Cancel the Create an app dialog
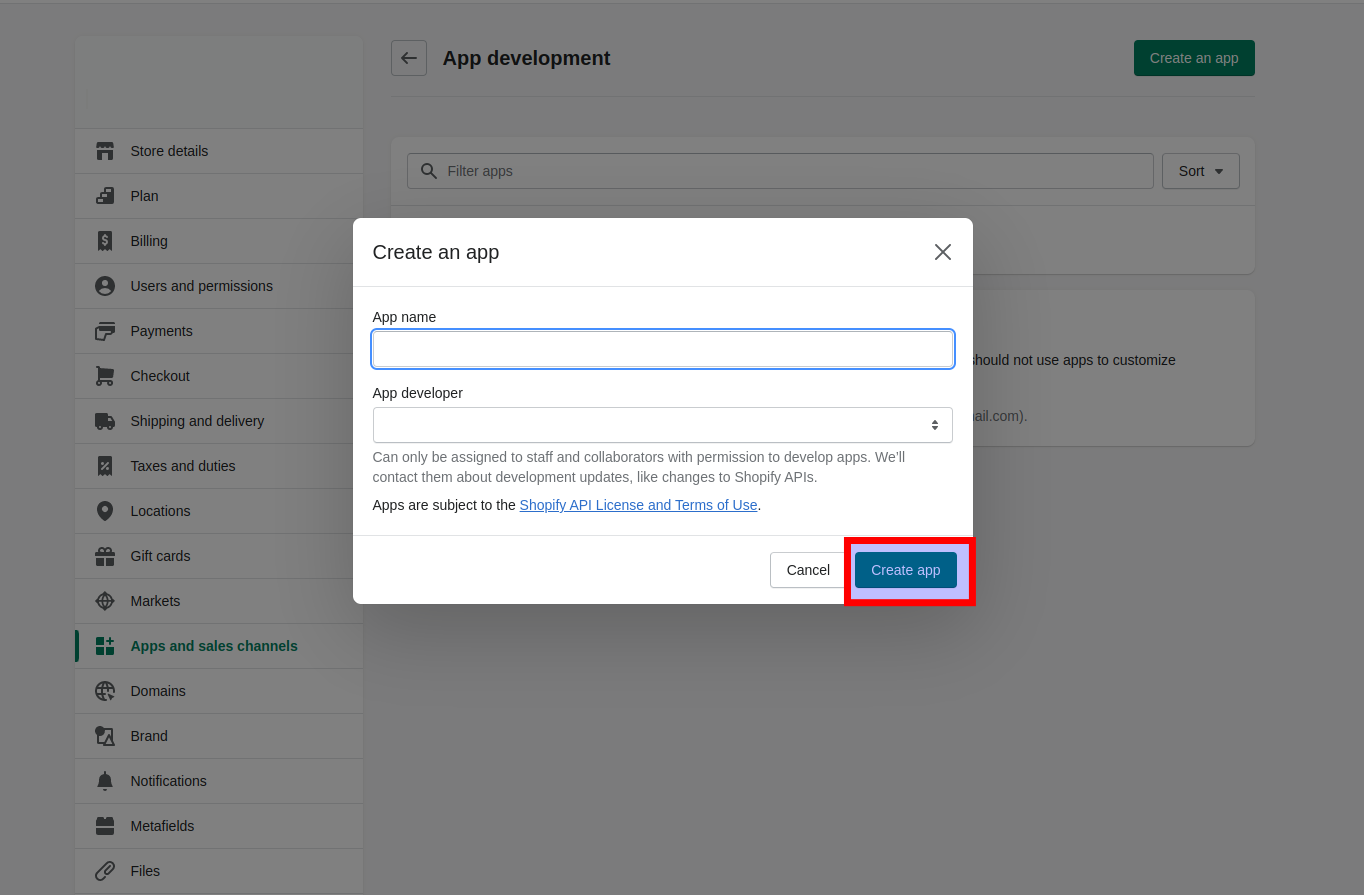This screenshot has height=895, width=1364. coord(807,570)
